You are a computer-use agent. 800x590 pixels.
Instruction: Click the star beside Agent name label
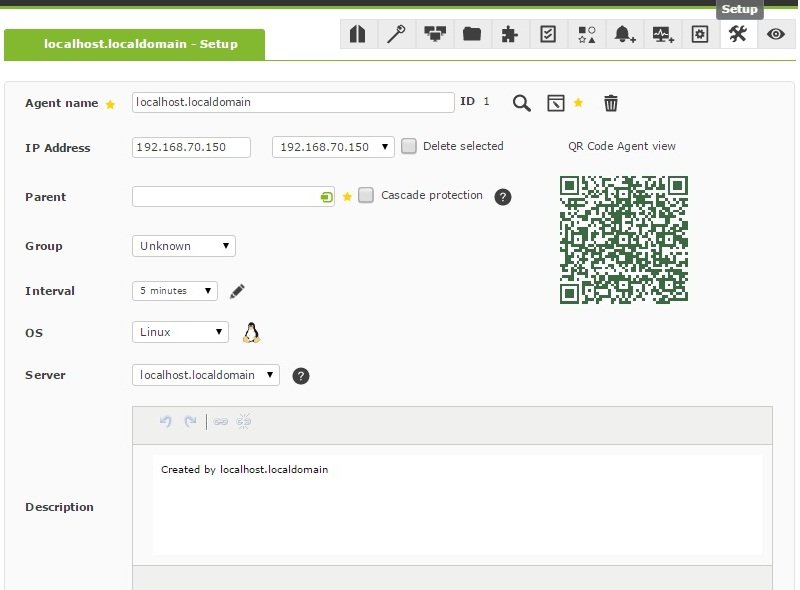(110, 104)
